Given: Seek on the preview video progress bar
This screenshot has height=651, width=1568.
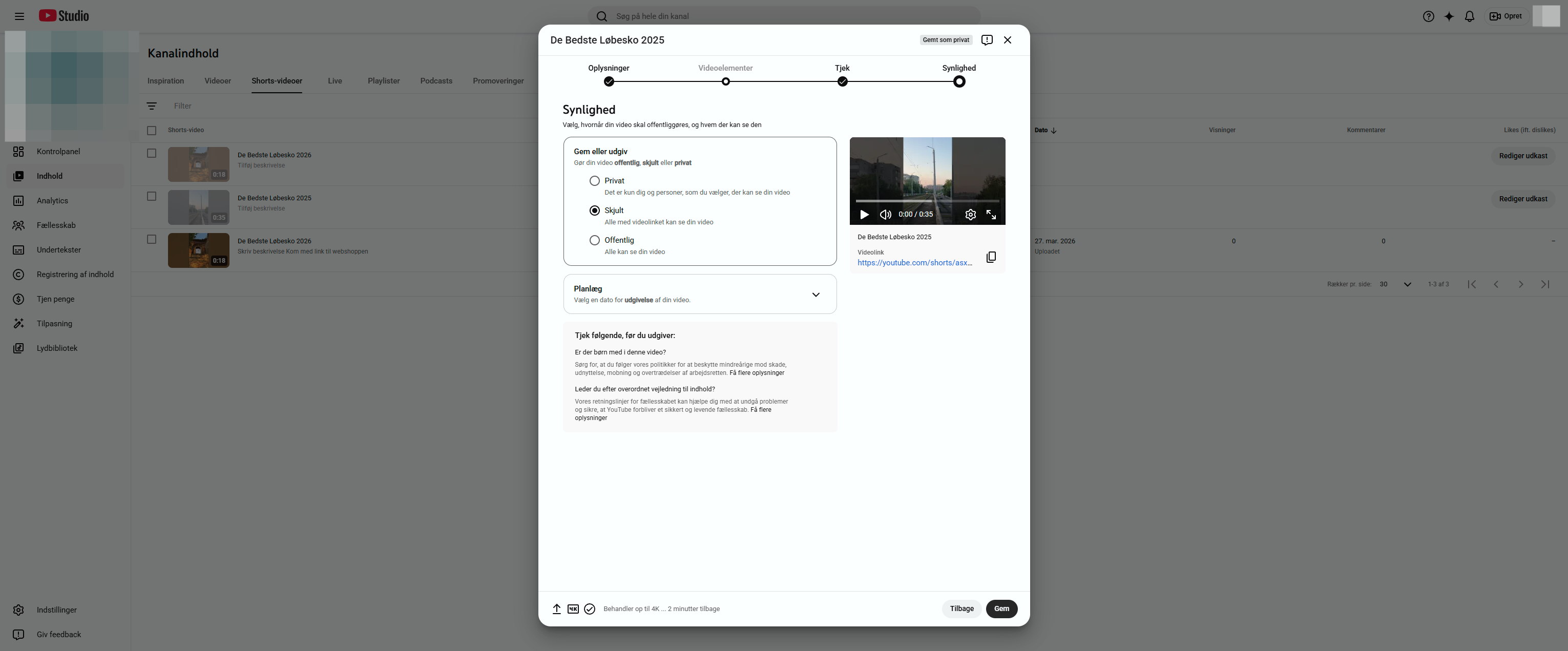Looking at the screenshot, I should coord(927,201).
